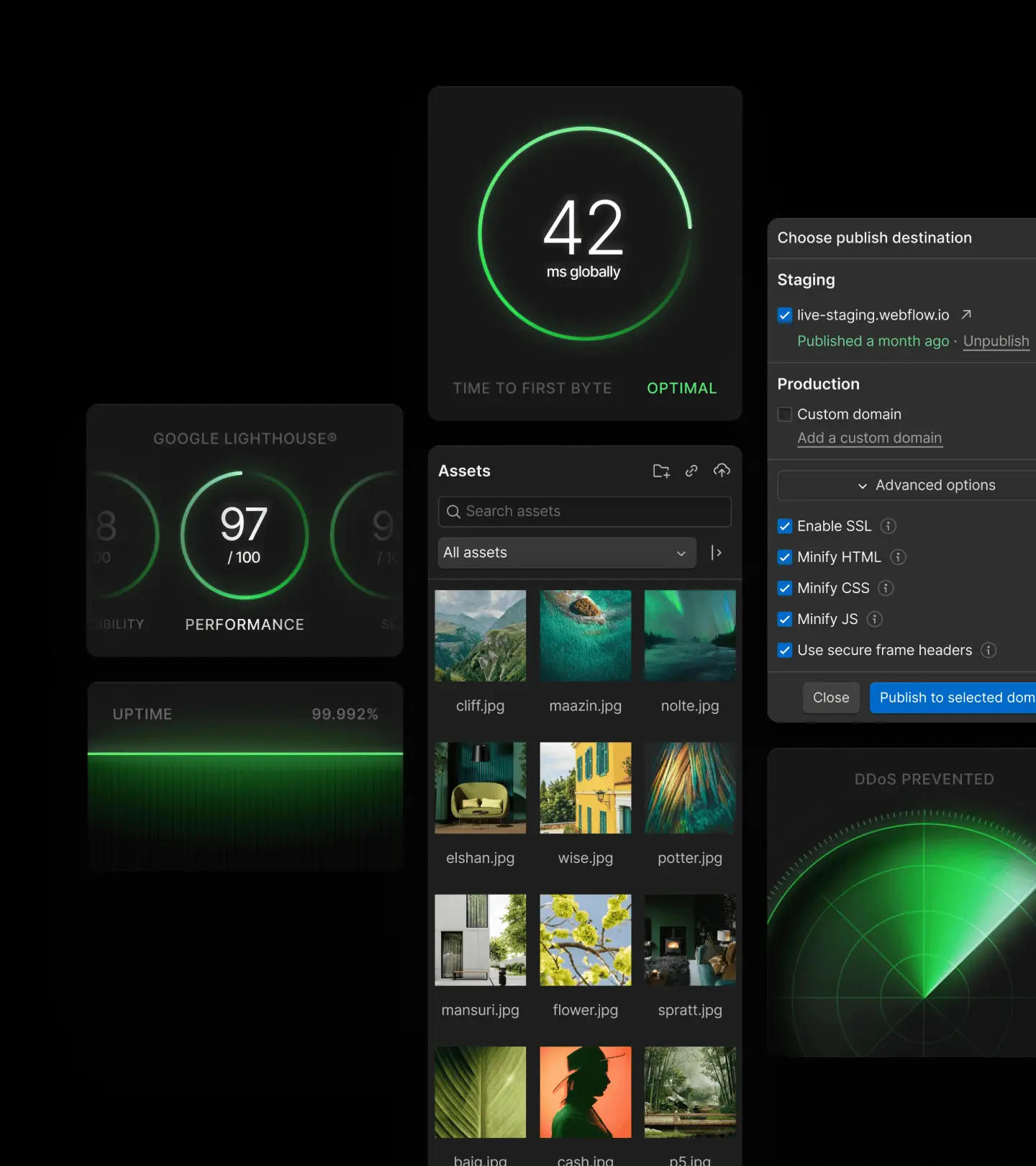Check the Custom domain checkbox
Image resolution: width=1036 pixels, height=1166 pixels.
[785, 415]
